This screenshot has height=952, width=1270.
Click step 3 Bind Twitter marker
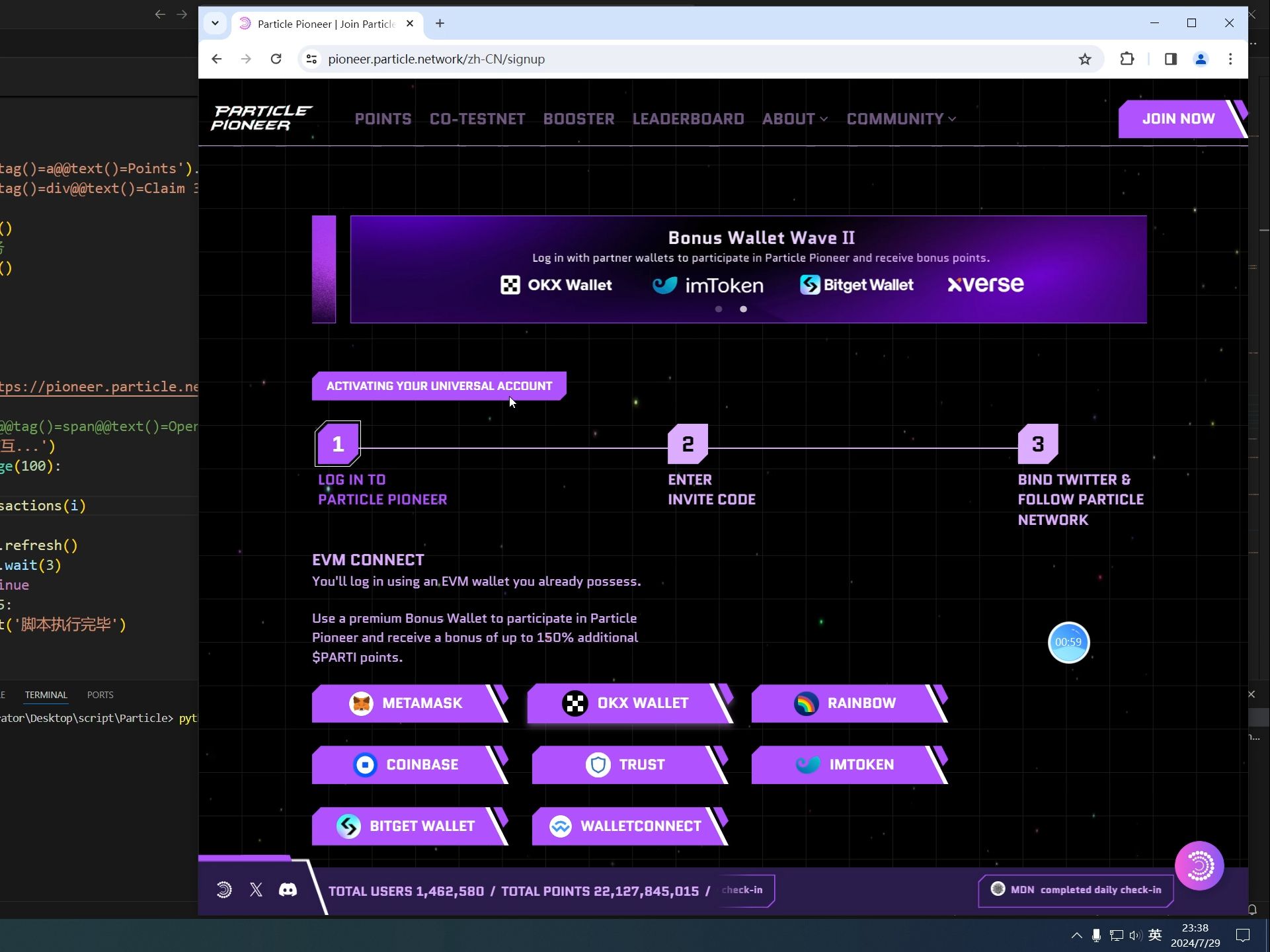[1038, 444]
